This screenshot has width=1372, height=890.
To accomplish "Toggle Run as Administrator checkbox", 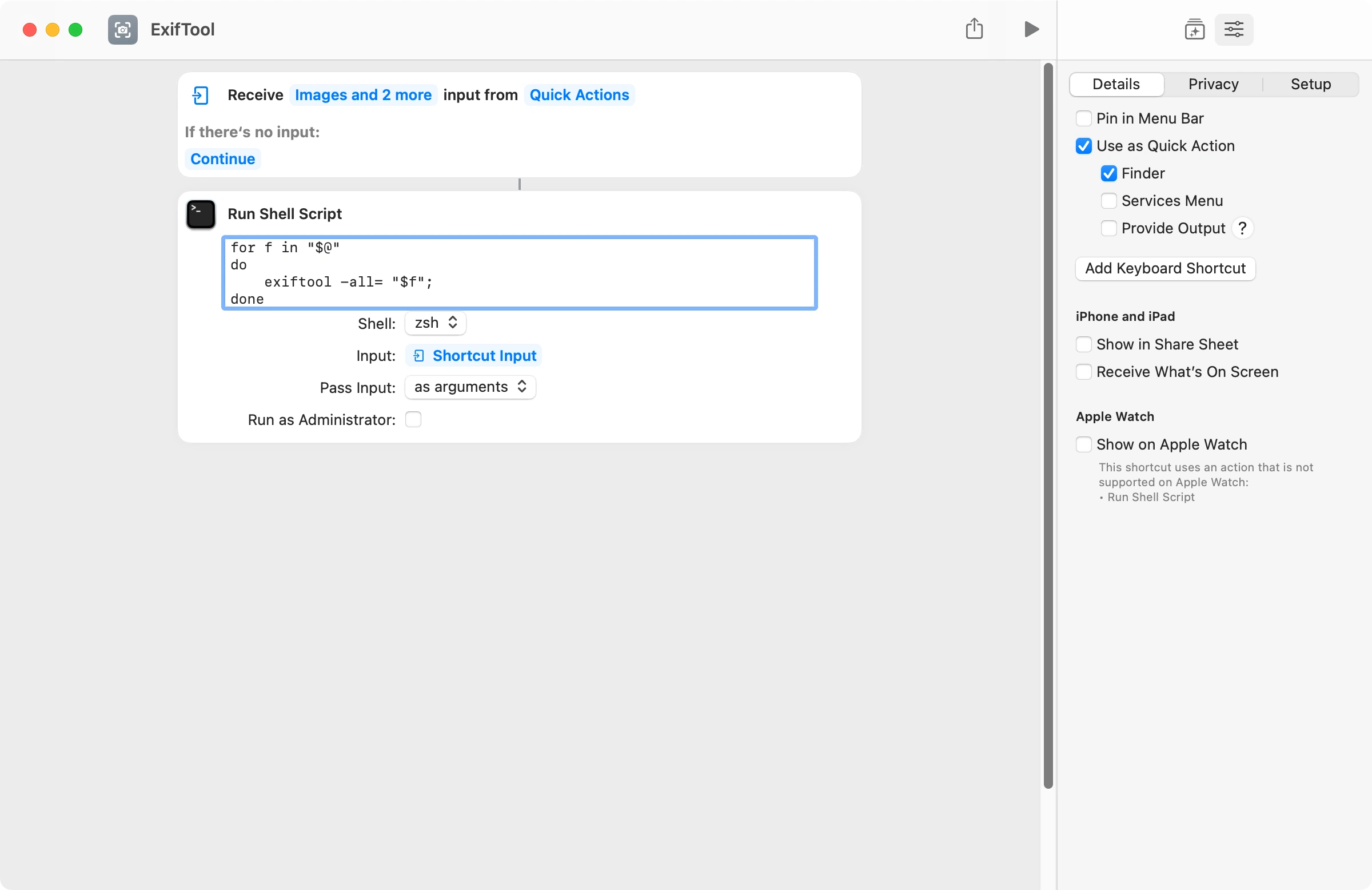I will coord(413,419).
